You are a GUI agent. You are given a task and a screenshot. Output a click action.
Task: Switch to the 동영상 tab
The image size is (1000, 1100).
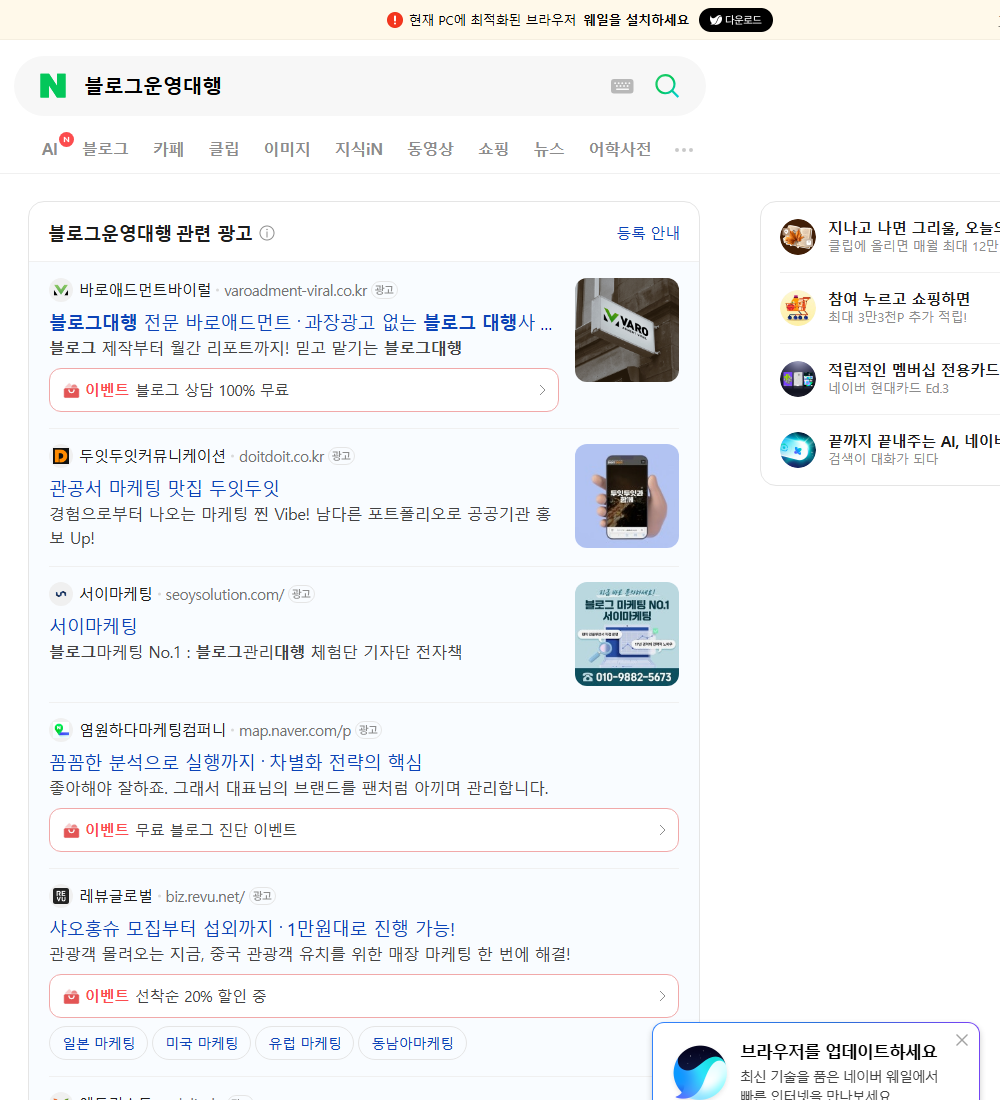(x=430, y=149)
